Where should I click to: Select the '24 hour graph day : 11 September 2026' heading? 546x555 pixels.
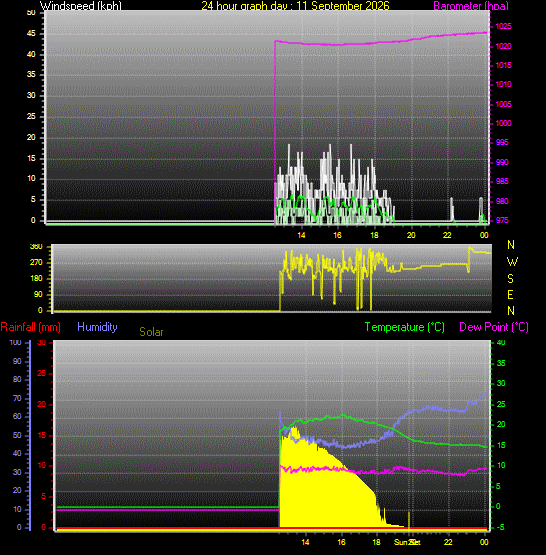coord(295,6)
